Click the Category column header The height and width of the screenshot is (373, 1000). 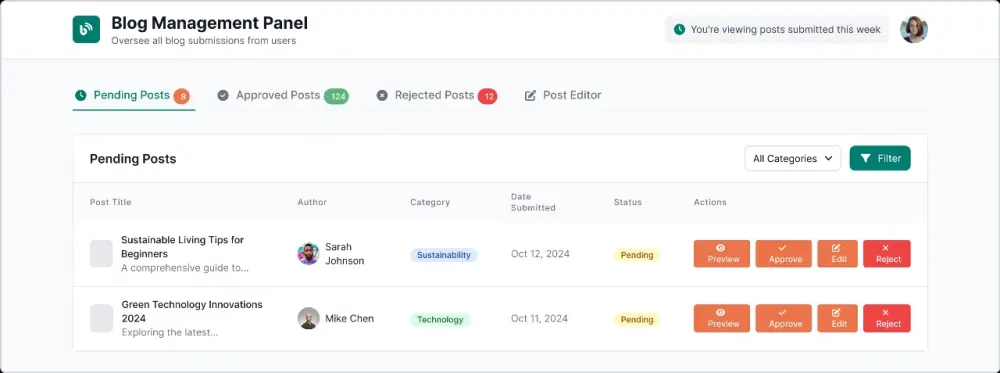pos(430,202)
